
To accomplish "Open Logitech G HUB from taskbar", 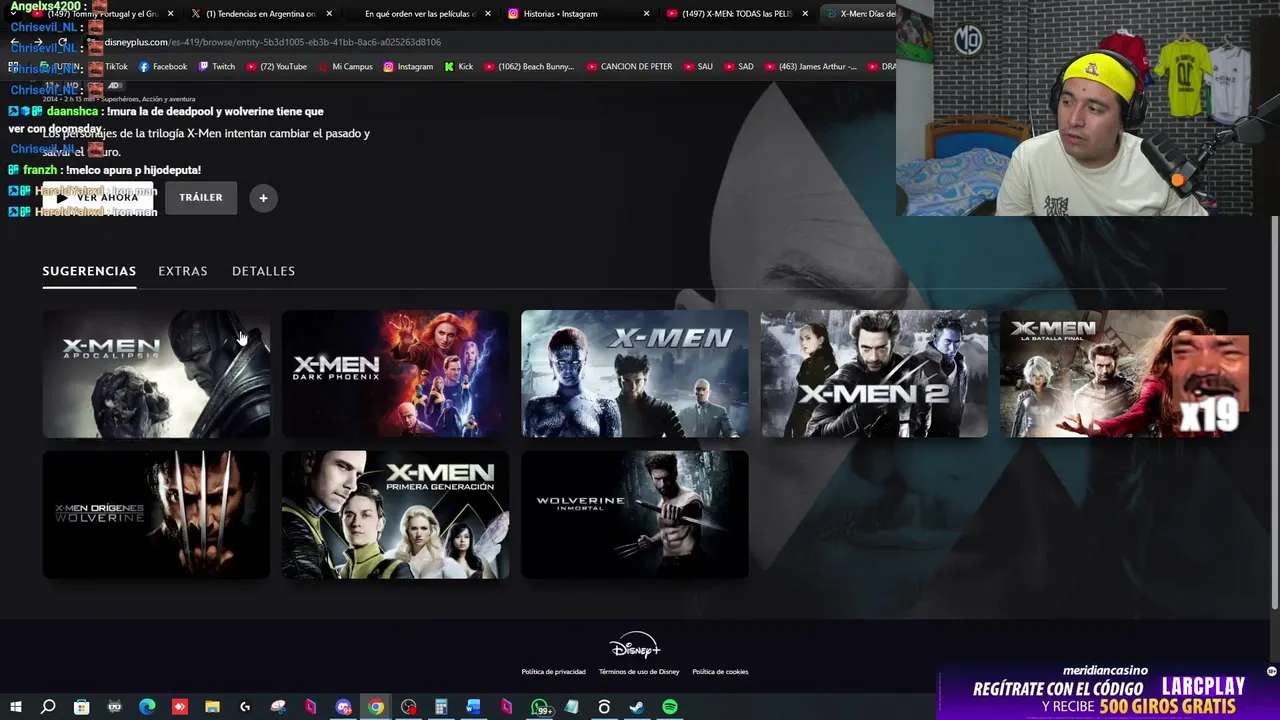I will click(245, 707).
